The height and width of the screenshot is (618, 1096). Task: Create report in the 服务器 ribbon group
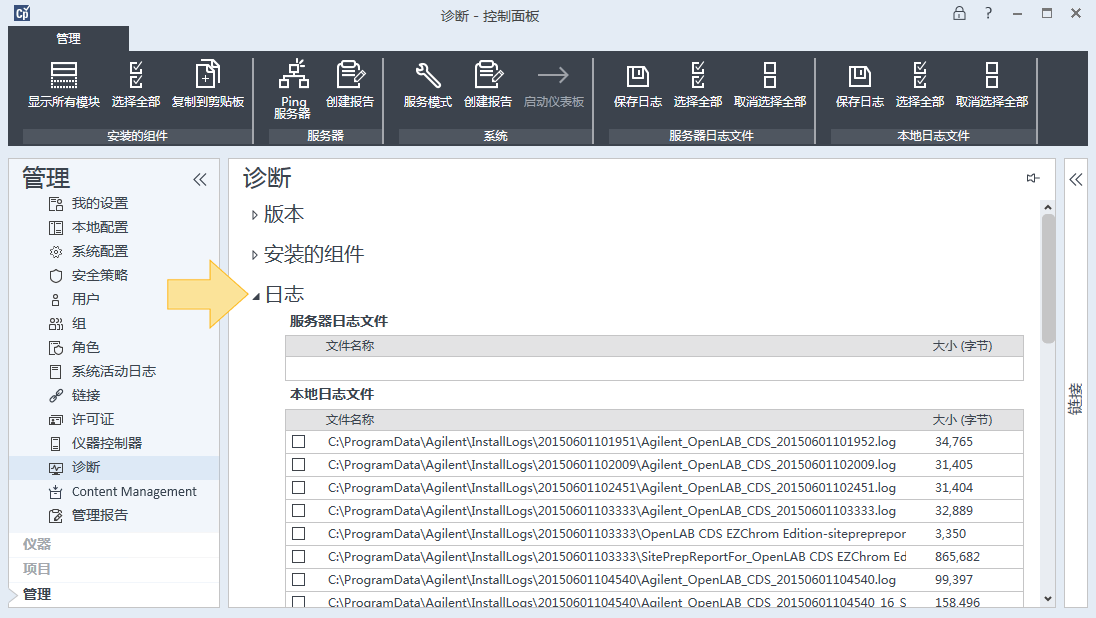point(349,84)
